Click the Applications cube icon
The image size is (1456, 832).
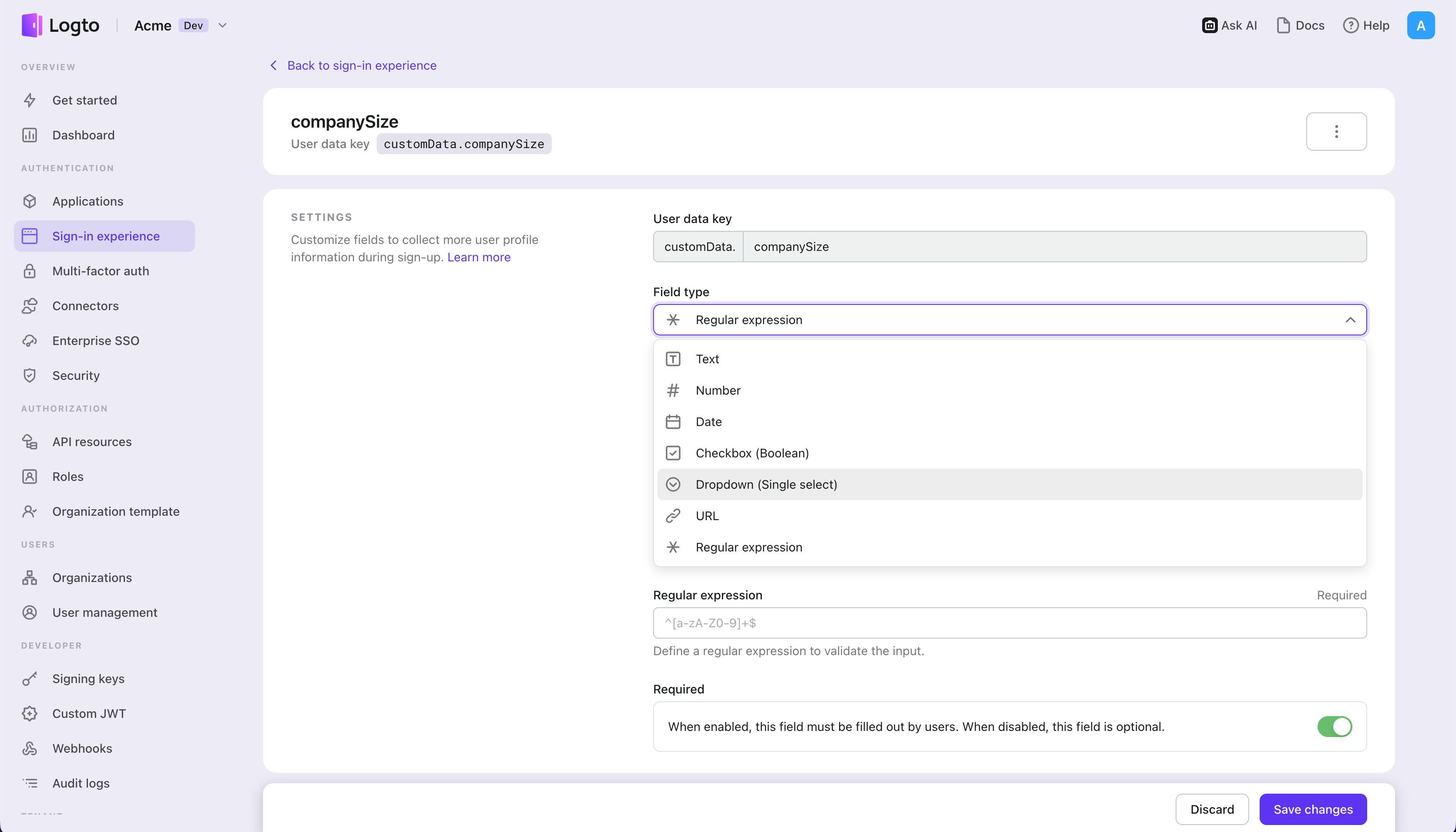point(30,201)
